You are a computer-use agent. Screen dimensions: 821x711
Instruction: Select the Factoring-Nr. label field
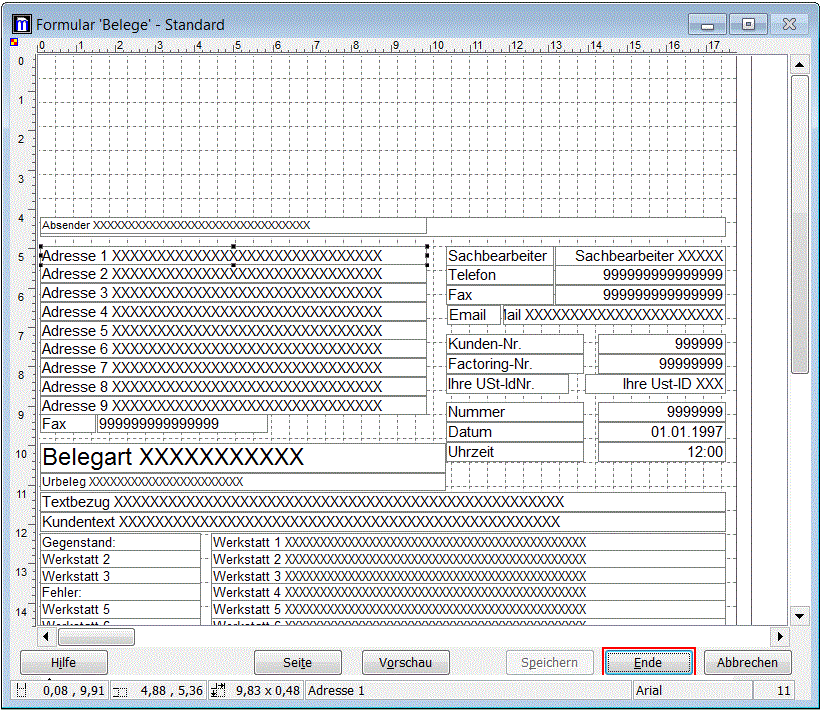click(x=515, y=364)
